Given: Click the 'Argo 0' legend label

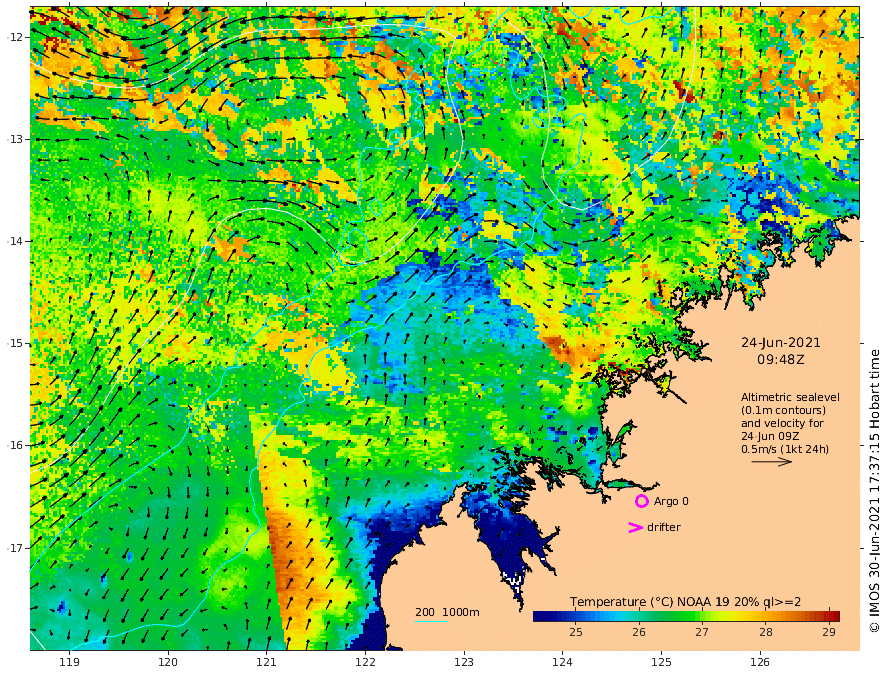Looking at the screenshot, I should tap(671, 501).
